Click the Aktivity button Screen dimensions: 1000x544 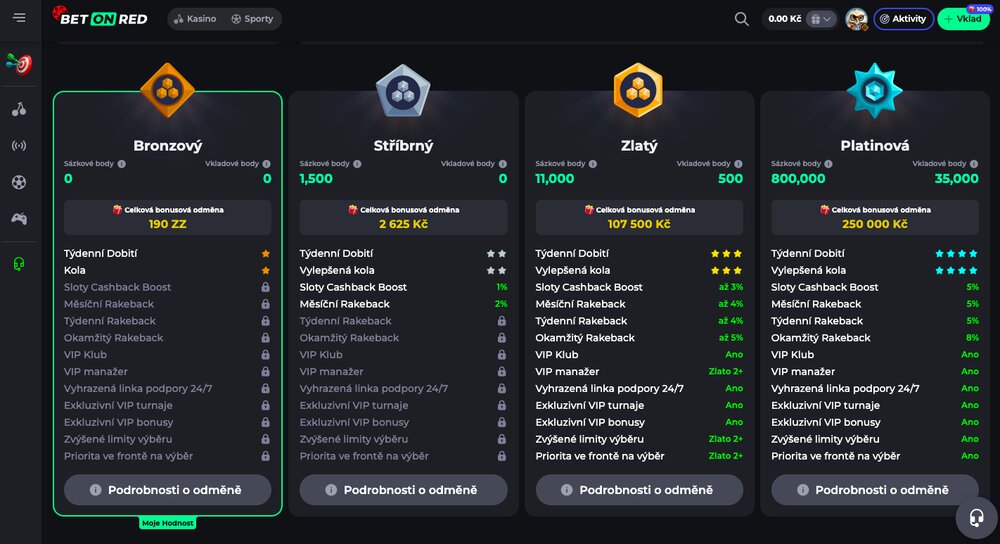point(904,19)
